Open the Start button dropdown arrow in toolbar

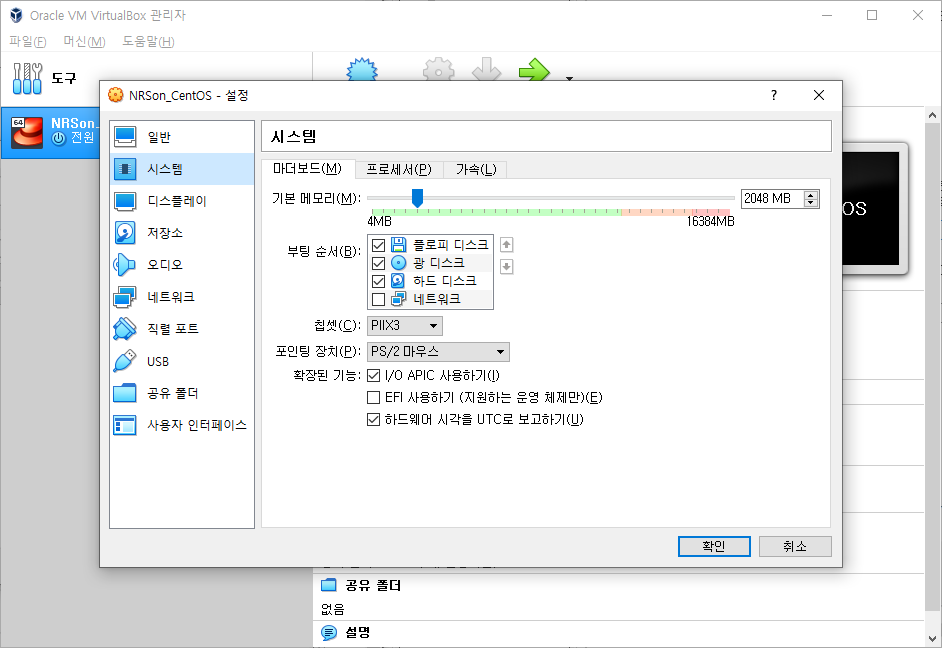[570, 78]
